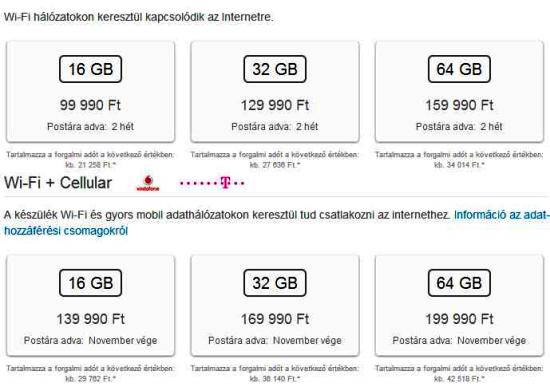Image resolution: width=550 pixels, height=387 pixels.
Task: Choose the Cellular 16 GB model at 139 990 Ft
Action: [x=90, y=305]
